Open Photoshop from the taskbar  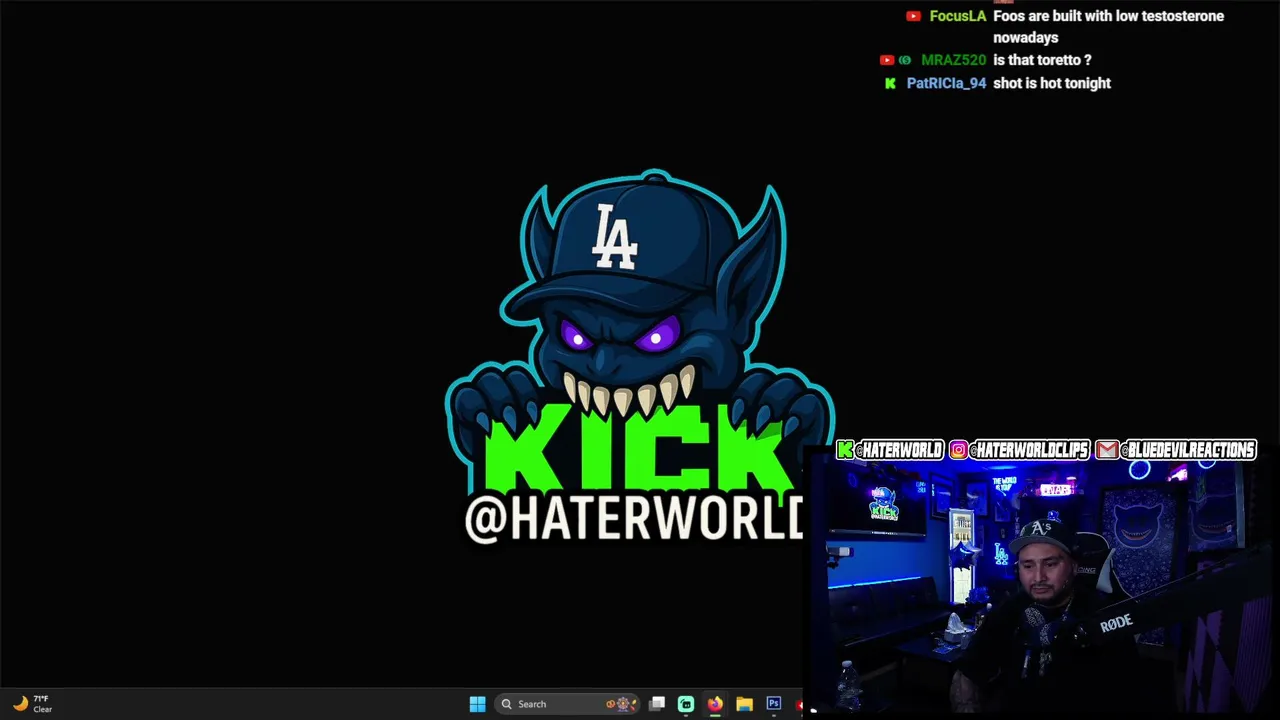[x=773, y=704]
